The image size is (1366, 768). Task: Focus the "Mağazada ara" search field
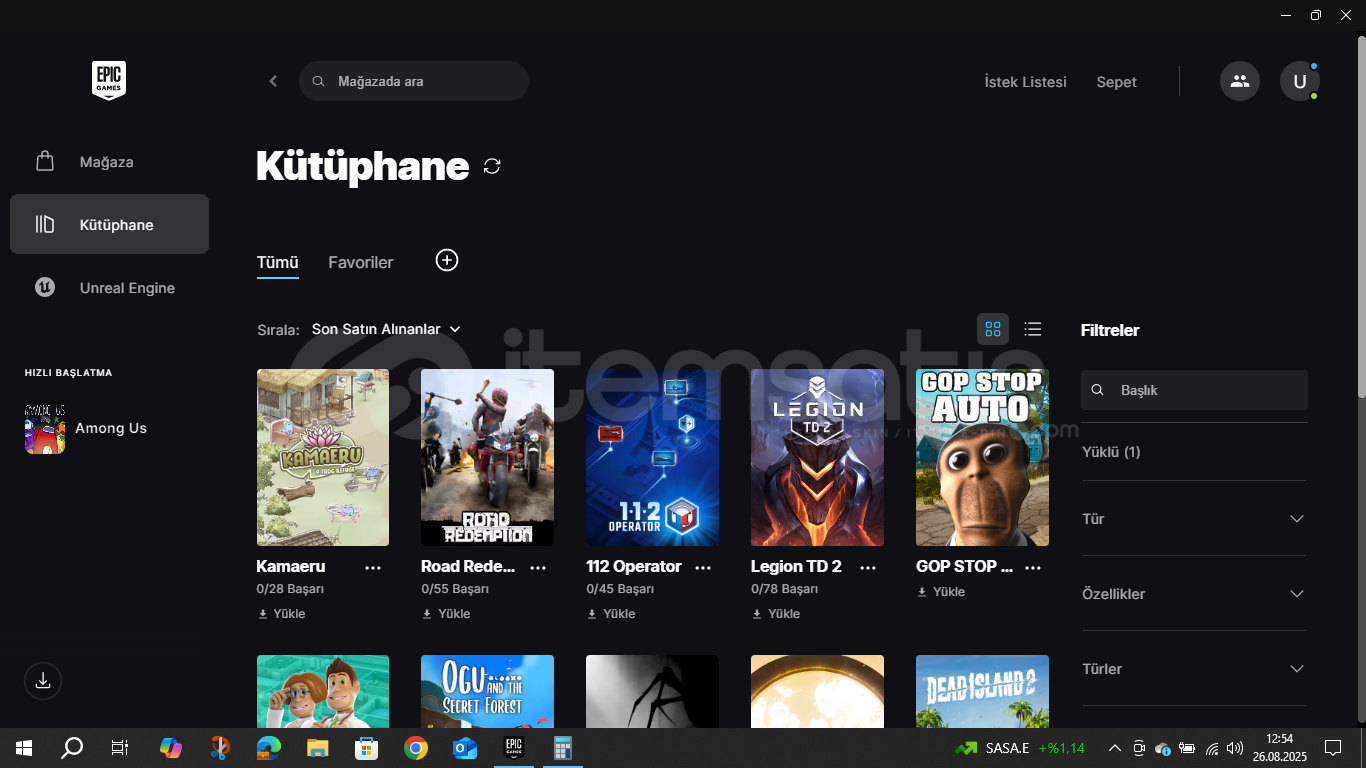pos(414,81)
